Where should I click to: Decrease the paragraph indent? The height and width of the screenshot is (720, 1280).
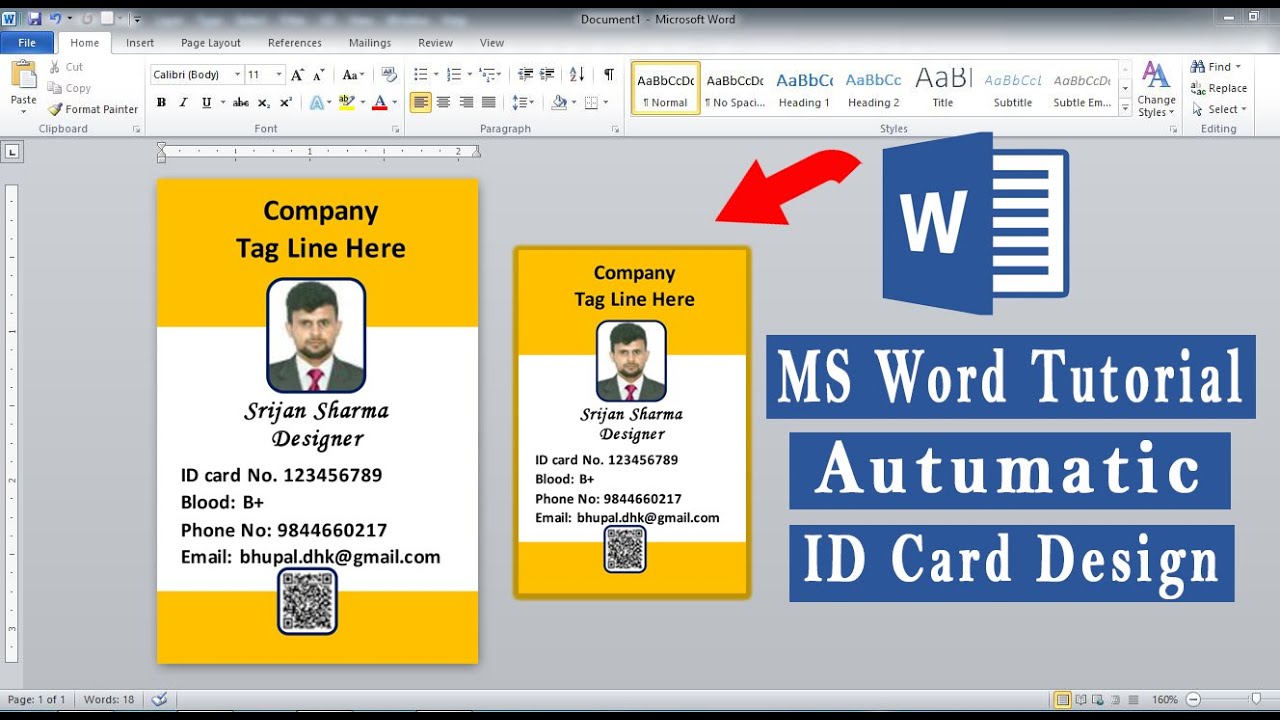[x=525, y=75]
